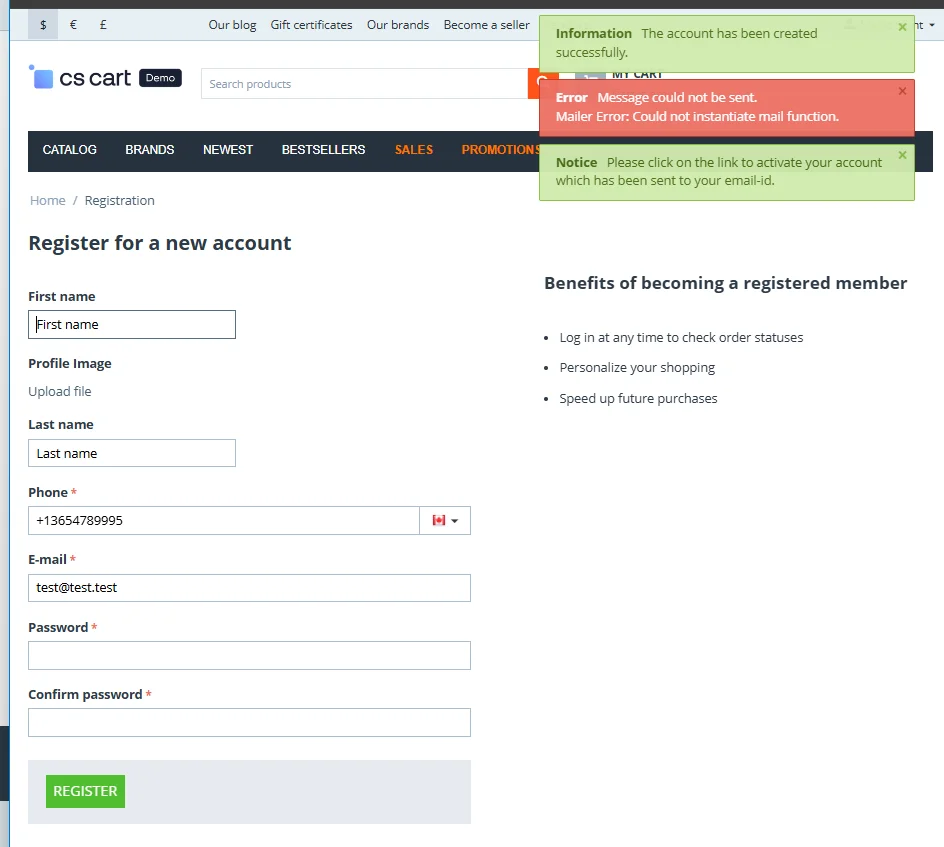Image resolution: width=944 pixels, height=847 pixels.
Task: Open the phone country flag dropdown
Action: point(445,521)
